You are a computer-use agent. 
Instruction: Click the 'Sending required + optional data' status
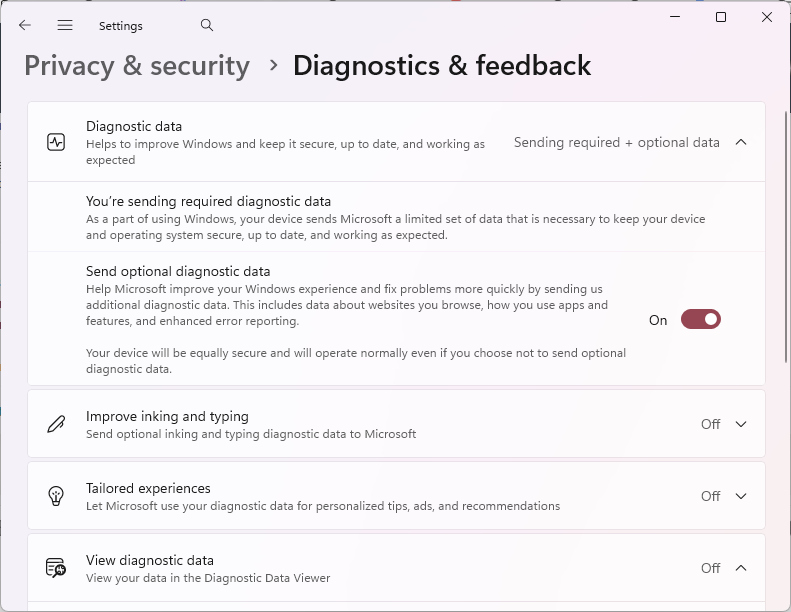coord(616,143)
